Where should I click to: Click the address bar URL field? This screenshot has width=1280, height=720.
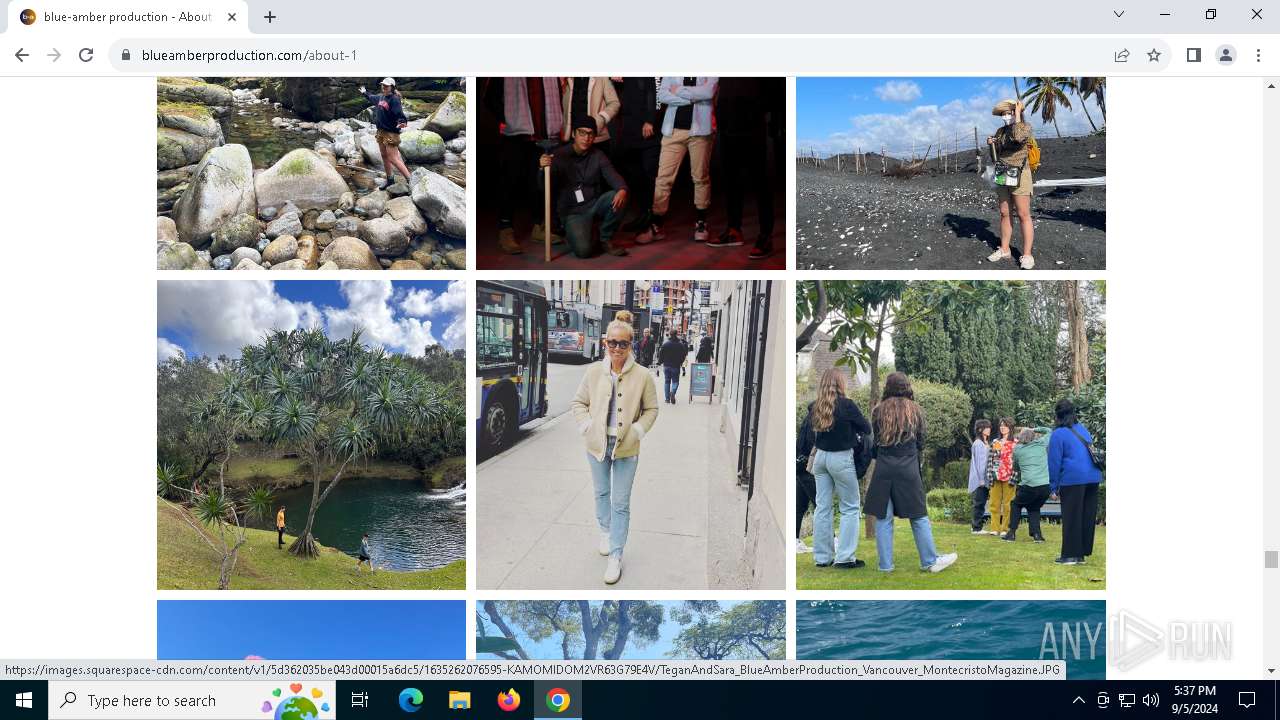point(610,55)
